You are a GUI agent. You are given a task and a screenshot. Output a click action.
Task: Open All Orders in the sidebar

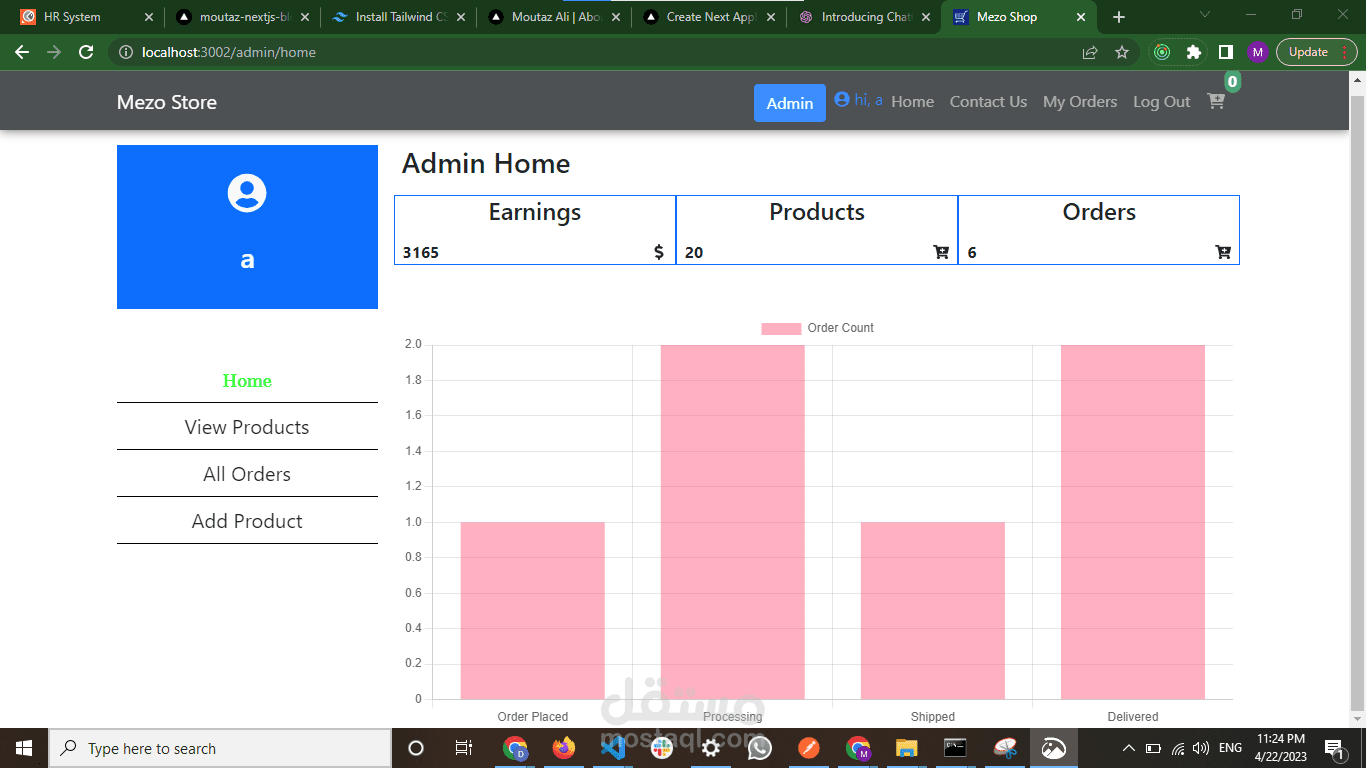coord(247,474)
